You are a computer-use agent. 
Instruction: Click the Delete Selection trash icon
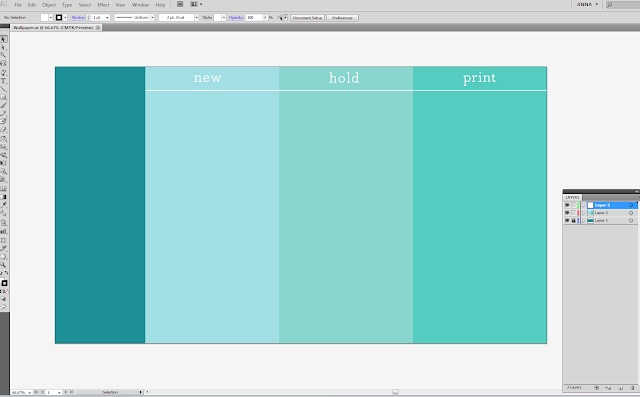632,388
